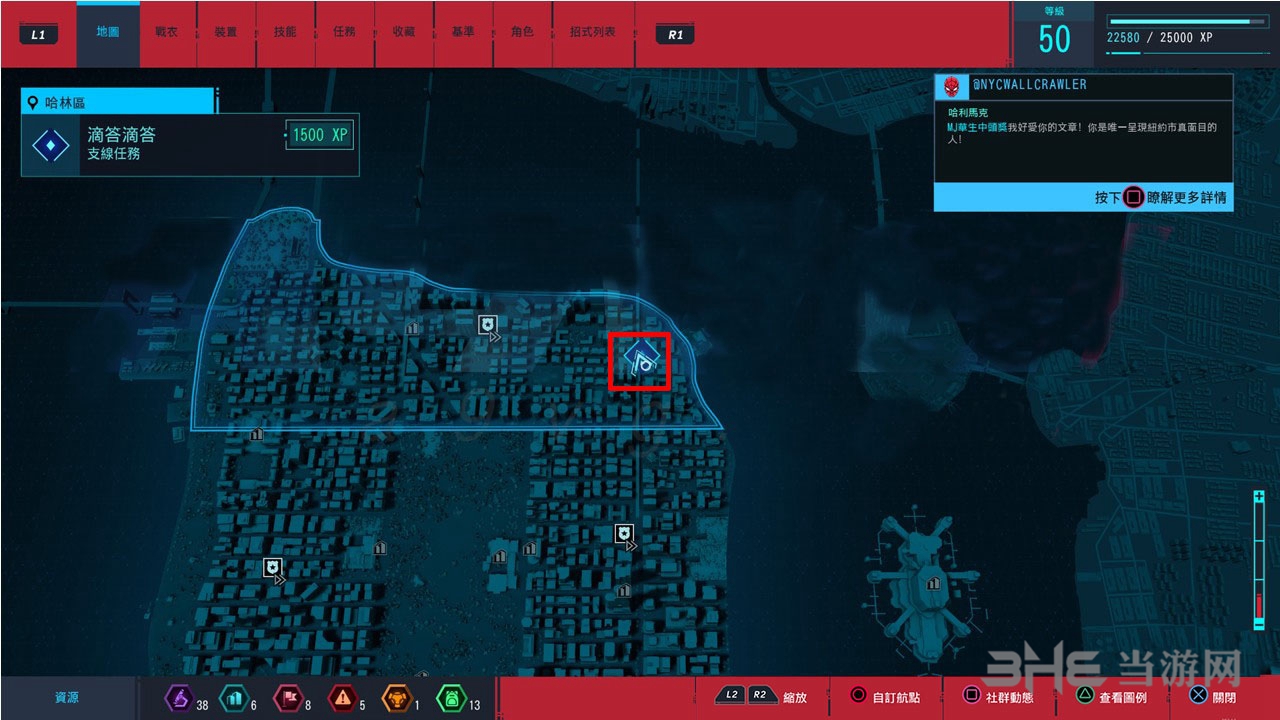Viewport: 1280px width, 720px height.
Task: Click the Spider-Man avatar in social feed
Action: pyautogui.click(x=952, y=86)
